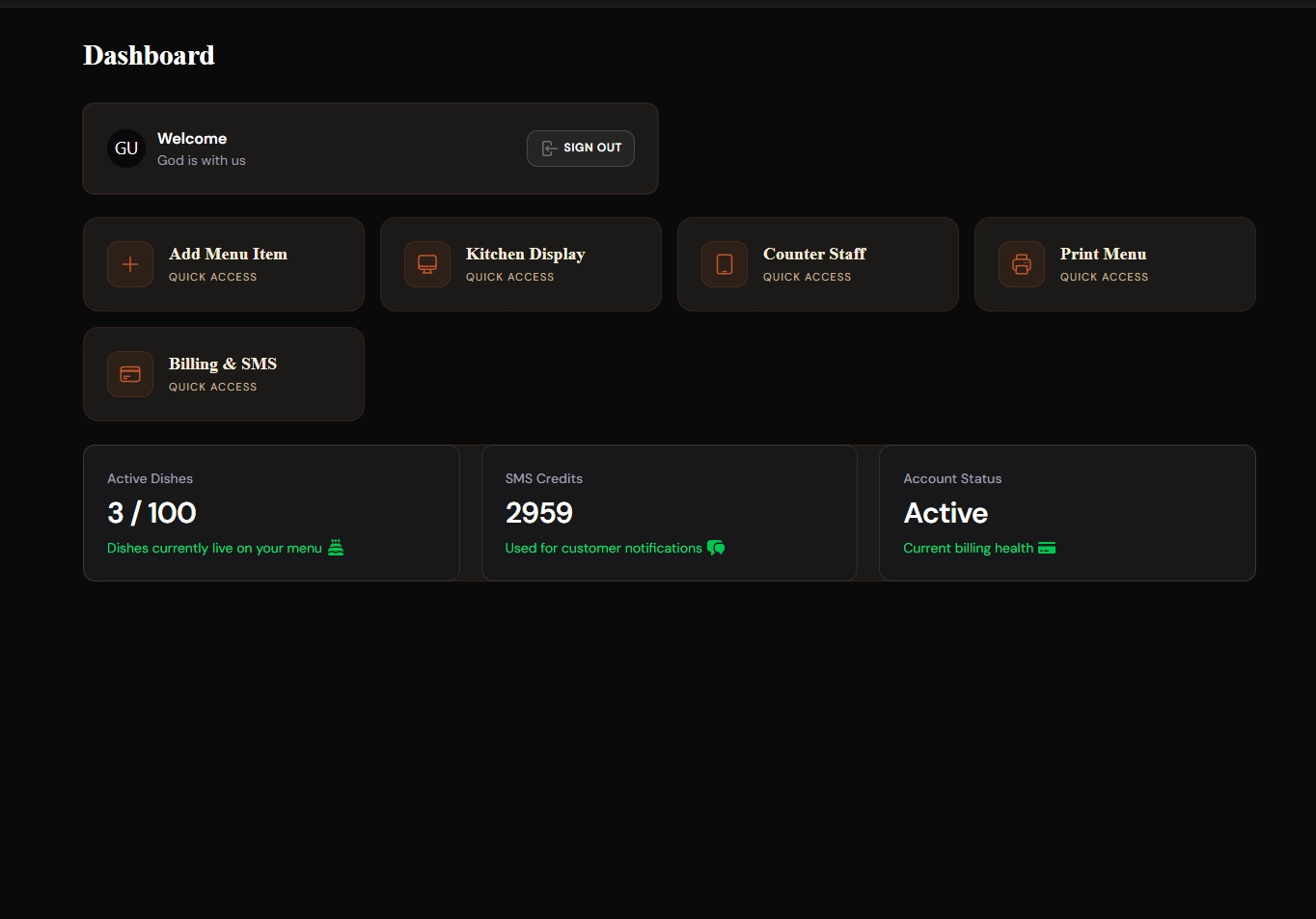Click the 2959 SMS credits value
The image size is (1316, 919).
(539, 513)
